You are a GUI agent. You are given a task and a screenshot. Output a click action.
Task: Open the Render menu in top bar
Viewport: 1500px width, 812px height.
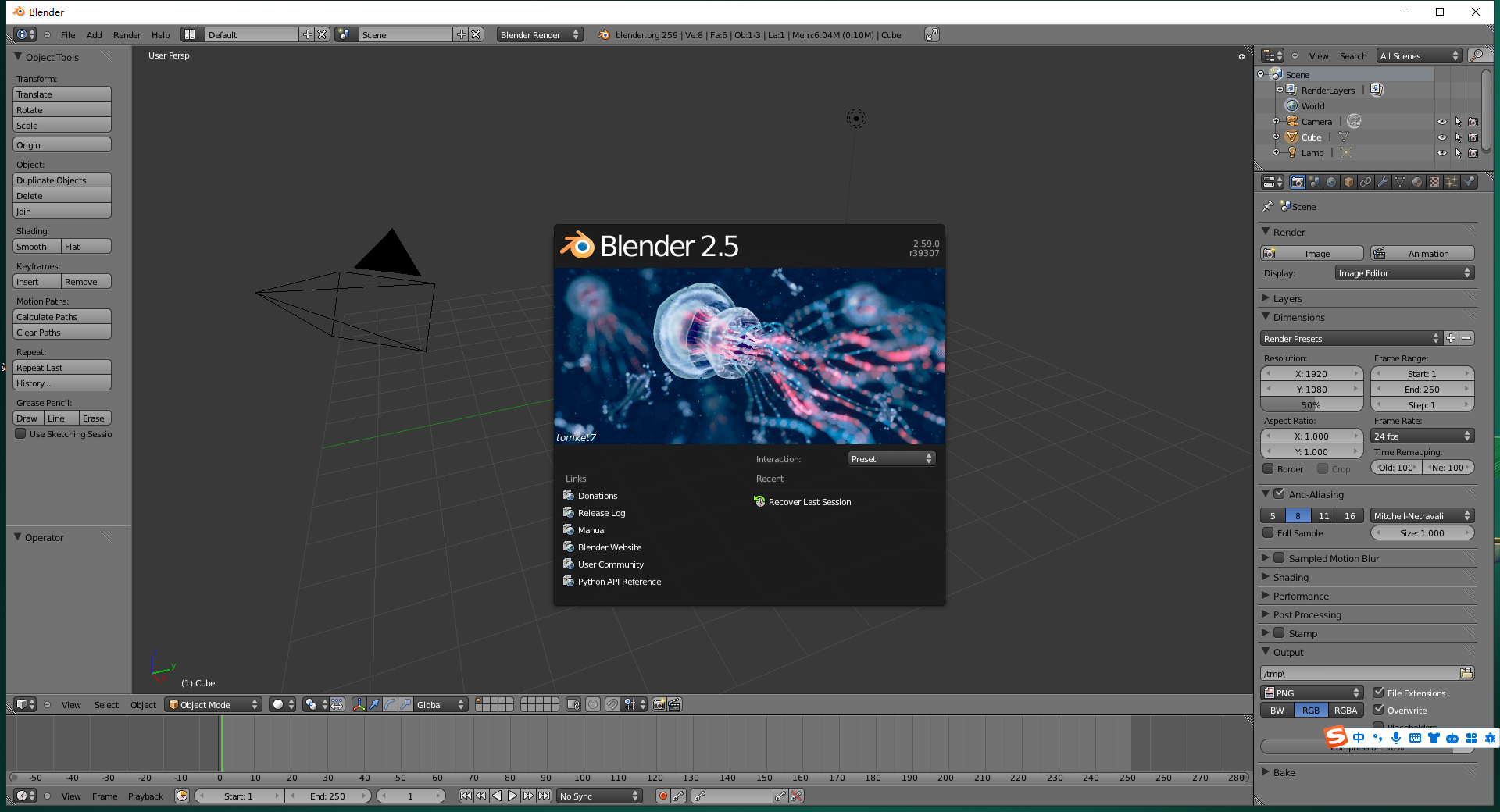tap(127, 35)
